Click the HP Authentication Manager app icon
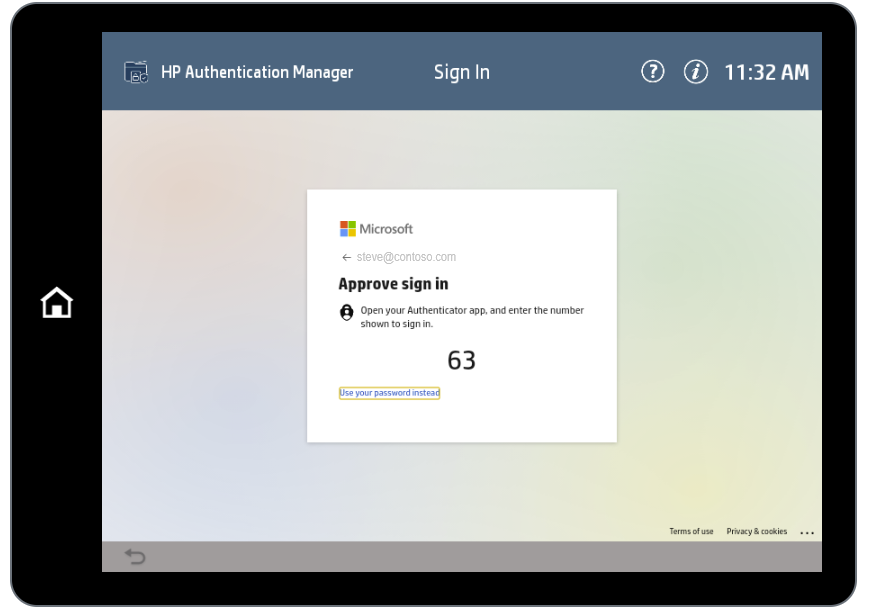Viewport: 871px width, 611px height. pyautogui.click(x=136, y=72)
